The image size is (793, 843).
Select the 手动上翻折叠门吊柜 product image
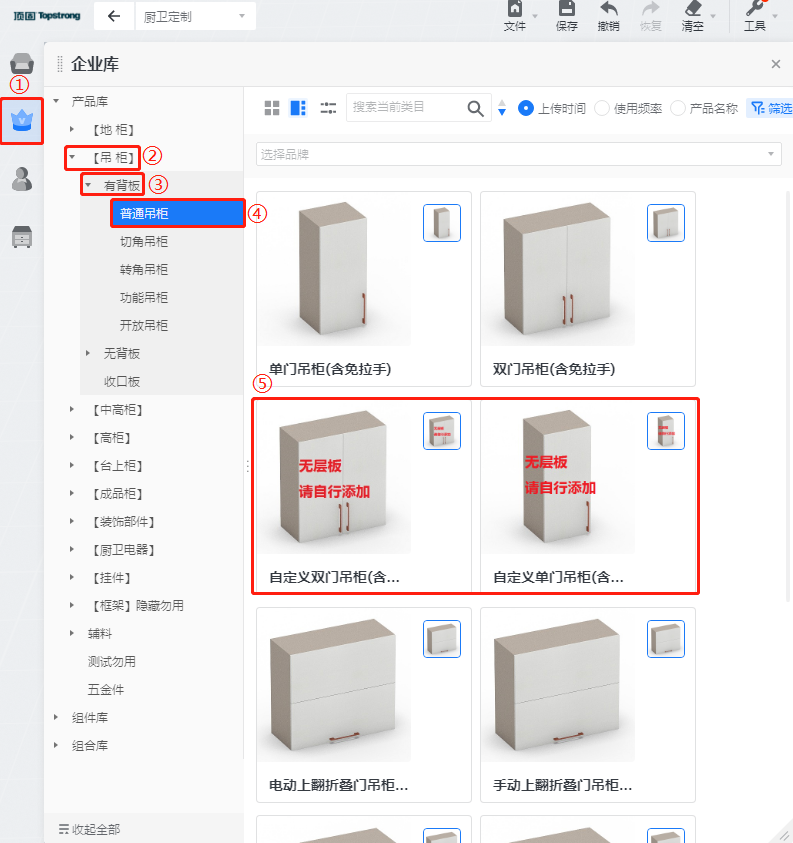558,685
